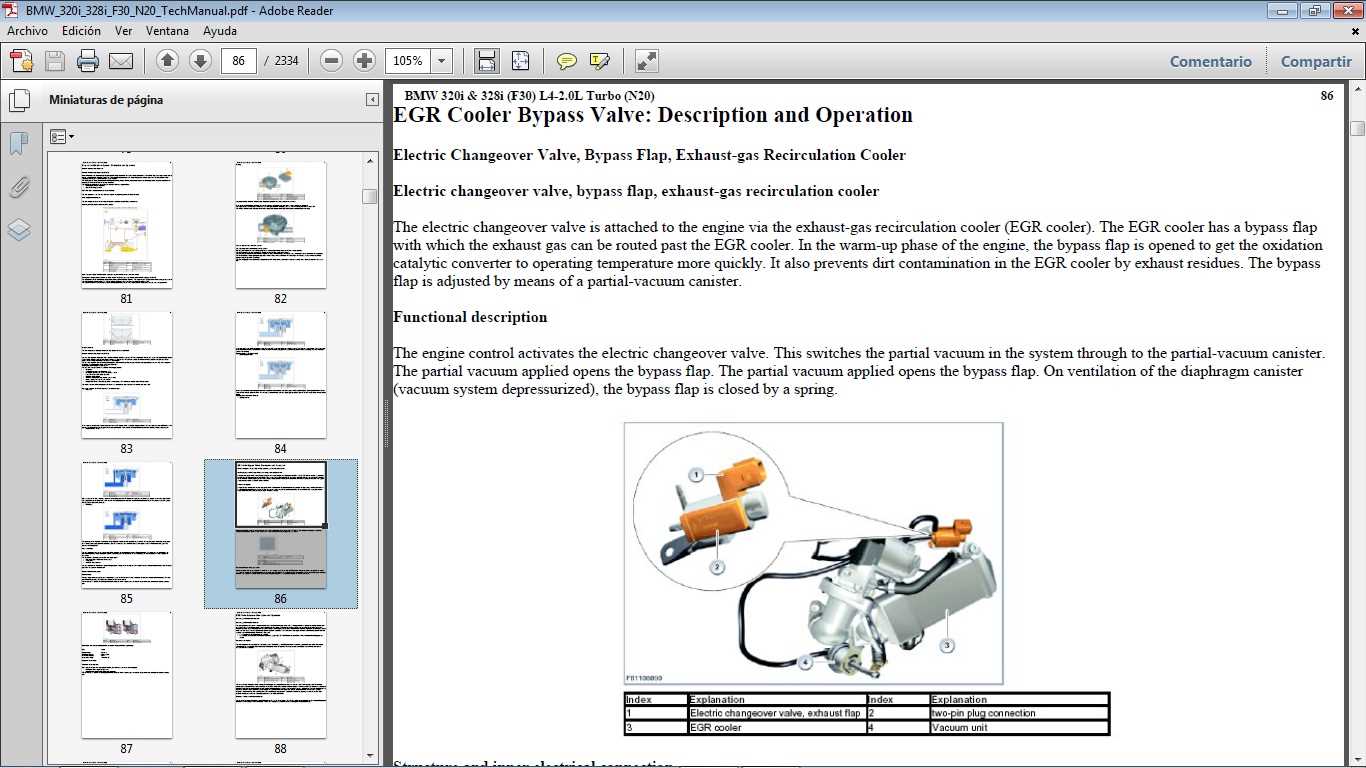
Task: Select page 87 thumbnail
Action: pos(126,675)
